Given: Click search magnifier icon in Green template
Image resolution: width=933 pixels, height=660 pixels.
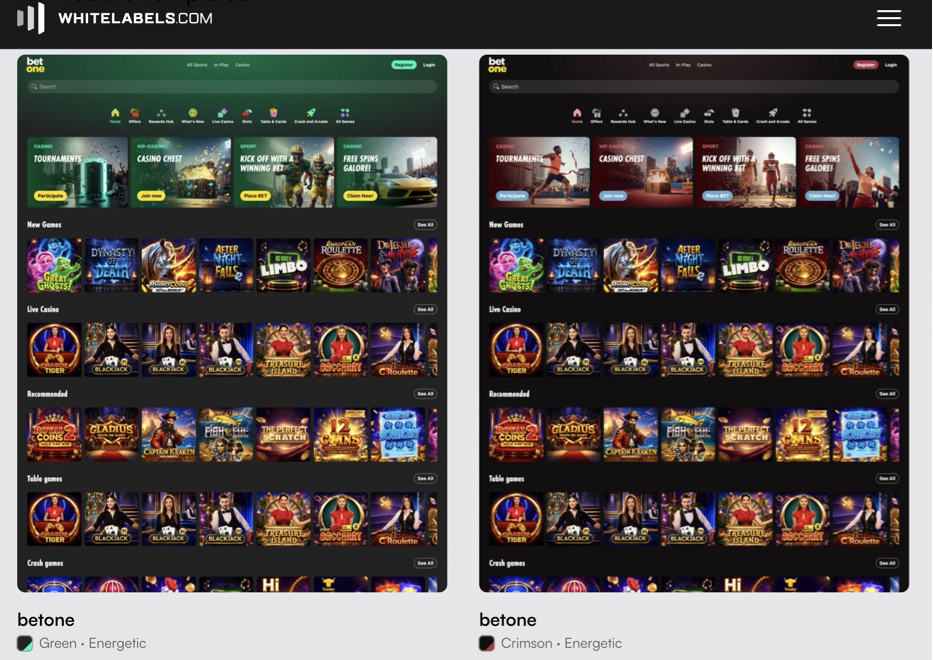Looking at the screenshot, I should [35, 87].
